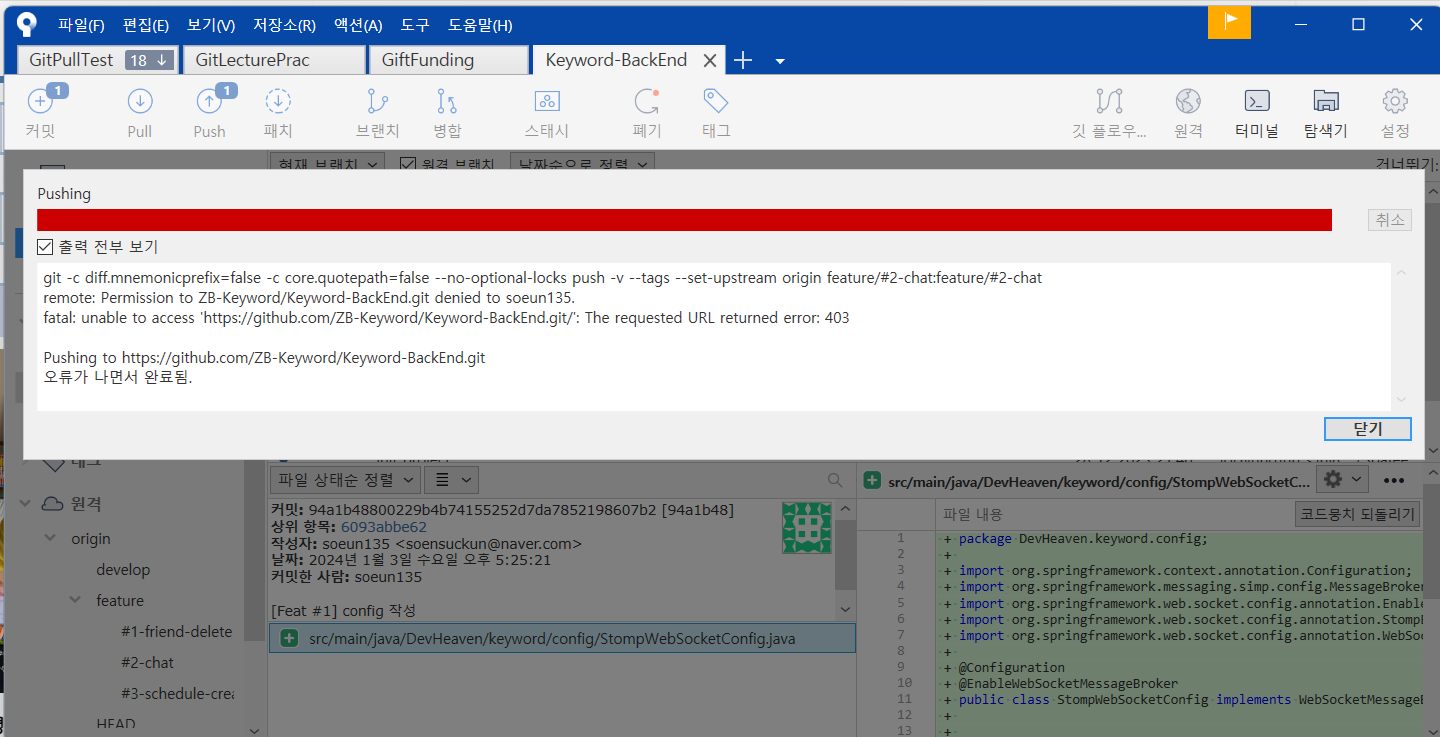Click the remote cloud icon in sidebar
1440x737 pixels.
[52, 504]
